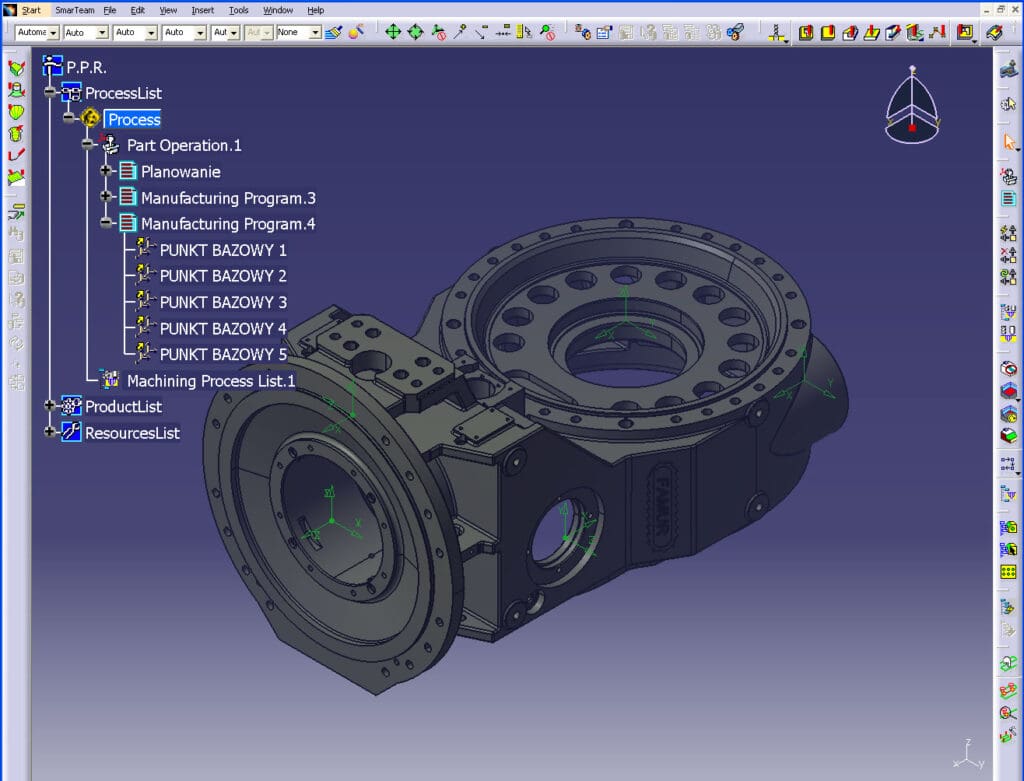Open the Insert menu
The image size is (1024, 781).
click(202, 10)
